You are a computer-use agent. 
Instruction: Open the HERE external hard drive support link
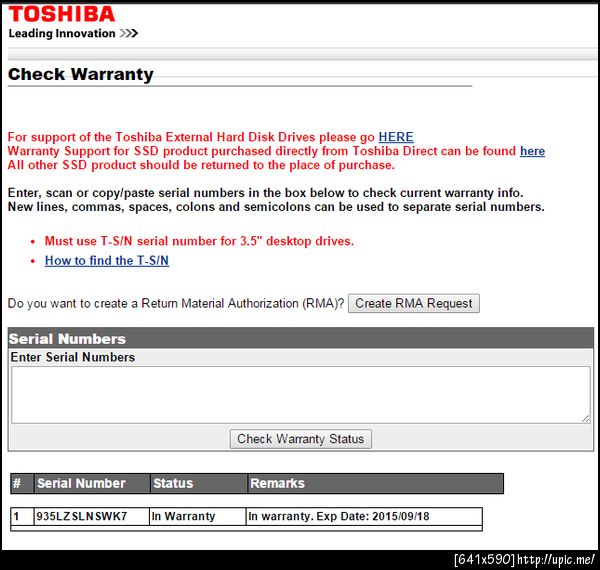396,137
